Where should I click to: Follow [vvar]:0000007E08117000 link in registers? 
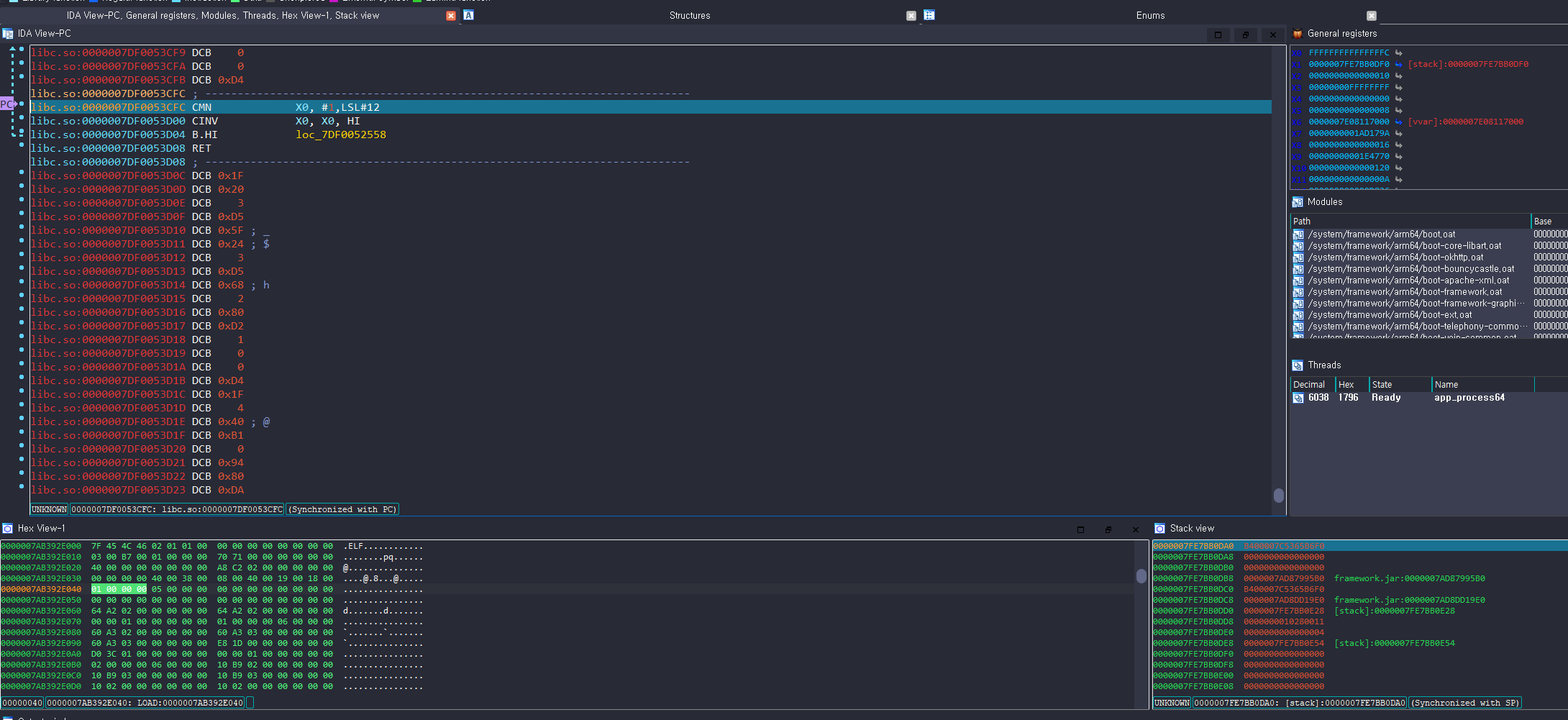(1465, 122)
